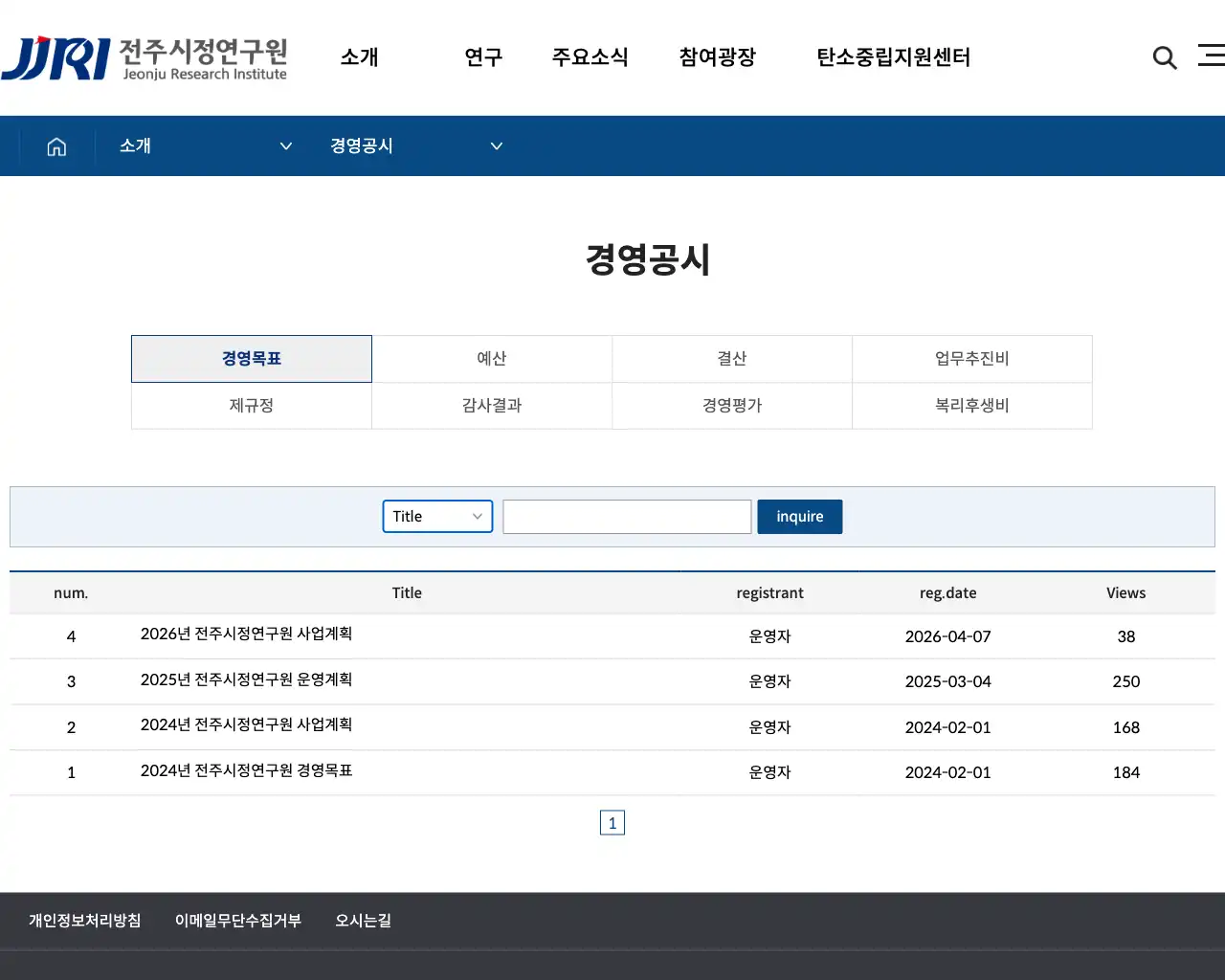Switch to the 결산 tab
1225x980 pixels.
click(x=732, y=359)
